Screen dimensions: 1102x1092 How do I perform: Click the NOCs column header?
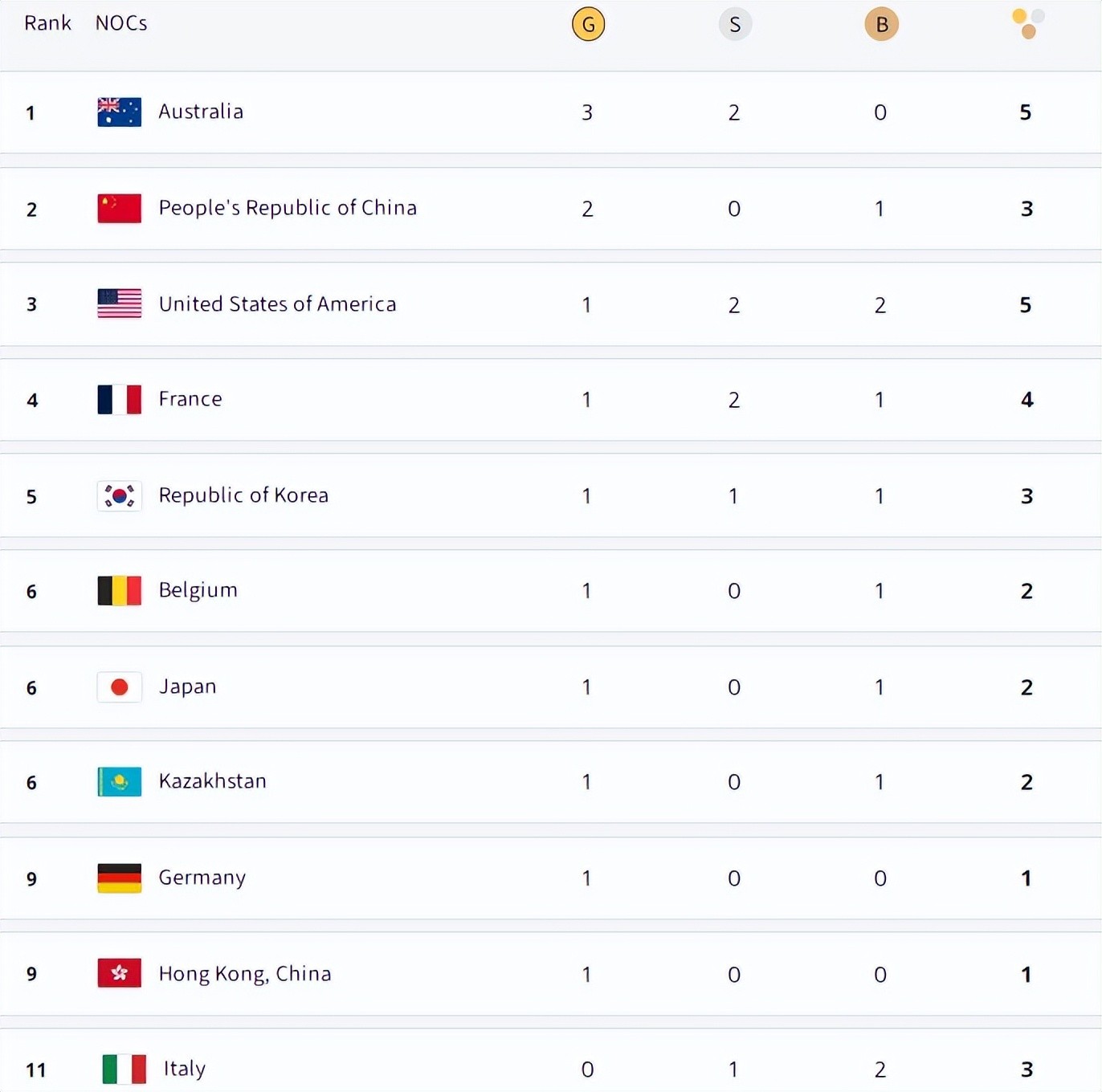click(x=121, y=23)
